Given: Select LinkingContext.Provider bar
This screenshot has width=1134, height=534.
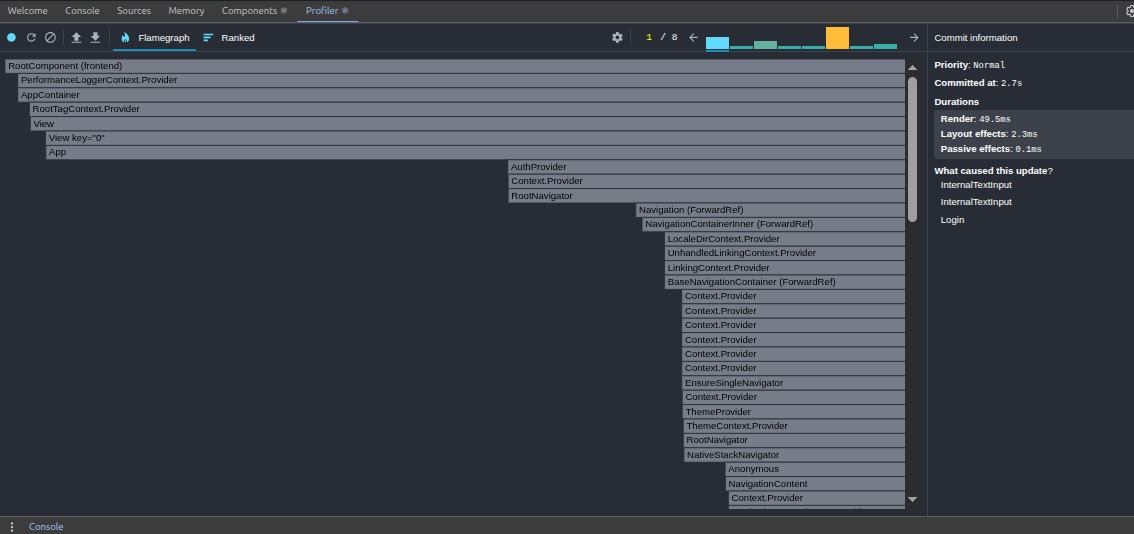Looking at the screenshot, I should click(785, 268).
